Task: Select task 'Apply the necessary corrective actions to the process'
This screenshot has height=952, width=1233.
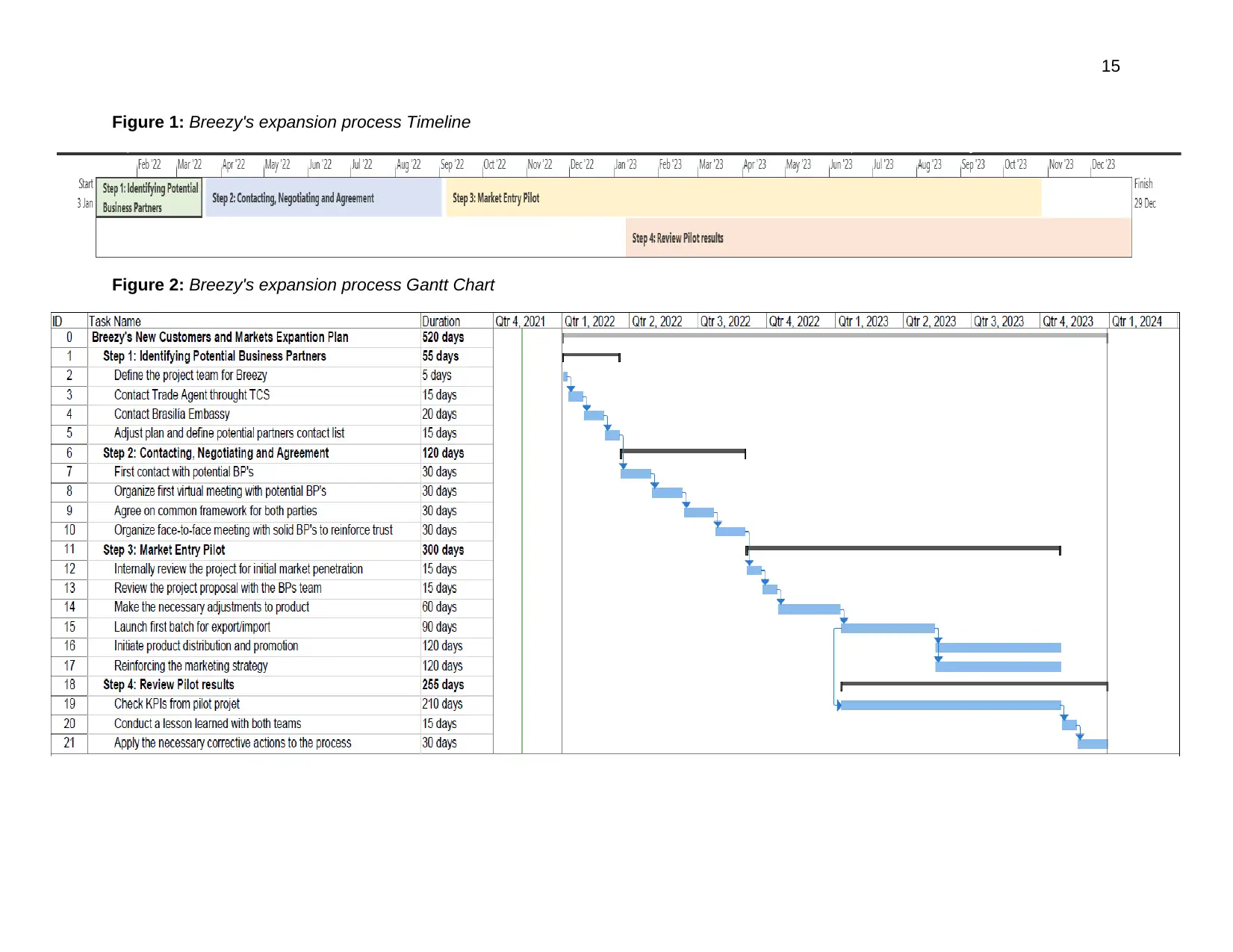Action: [x=232, y=743]
